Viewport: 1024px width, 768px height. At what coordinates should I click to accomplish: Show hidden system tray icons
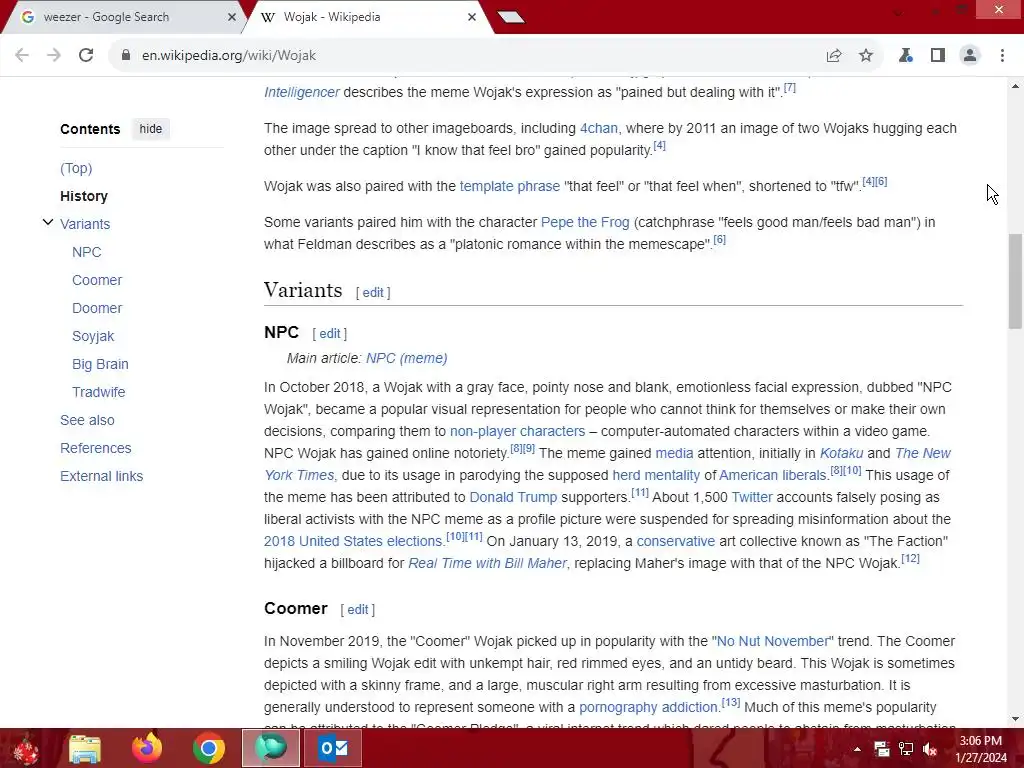pos(857,748)
